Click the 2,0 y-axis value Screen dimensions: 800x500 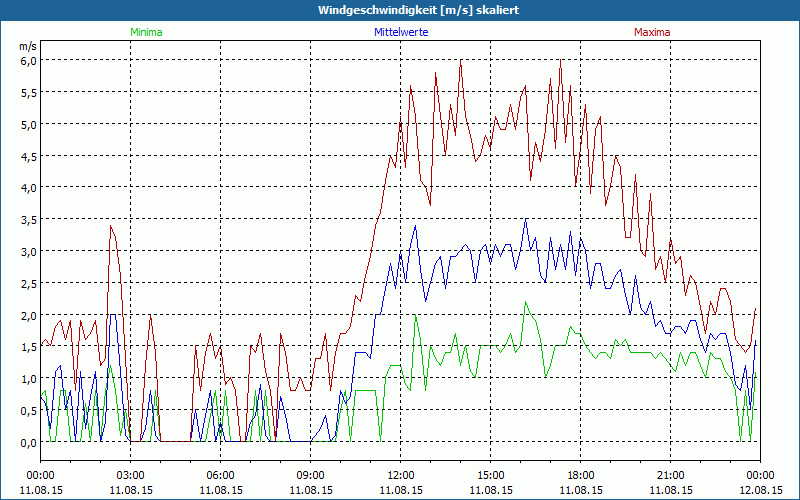(29, 316)
